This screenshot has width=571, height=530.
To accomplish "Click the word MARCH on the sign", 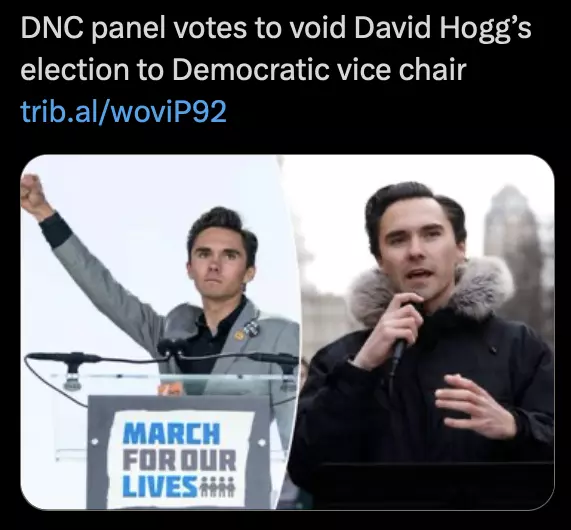I will pos(172,433).
